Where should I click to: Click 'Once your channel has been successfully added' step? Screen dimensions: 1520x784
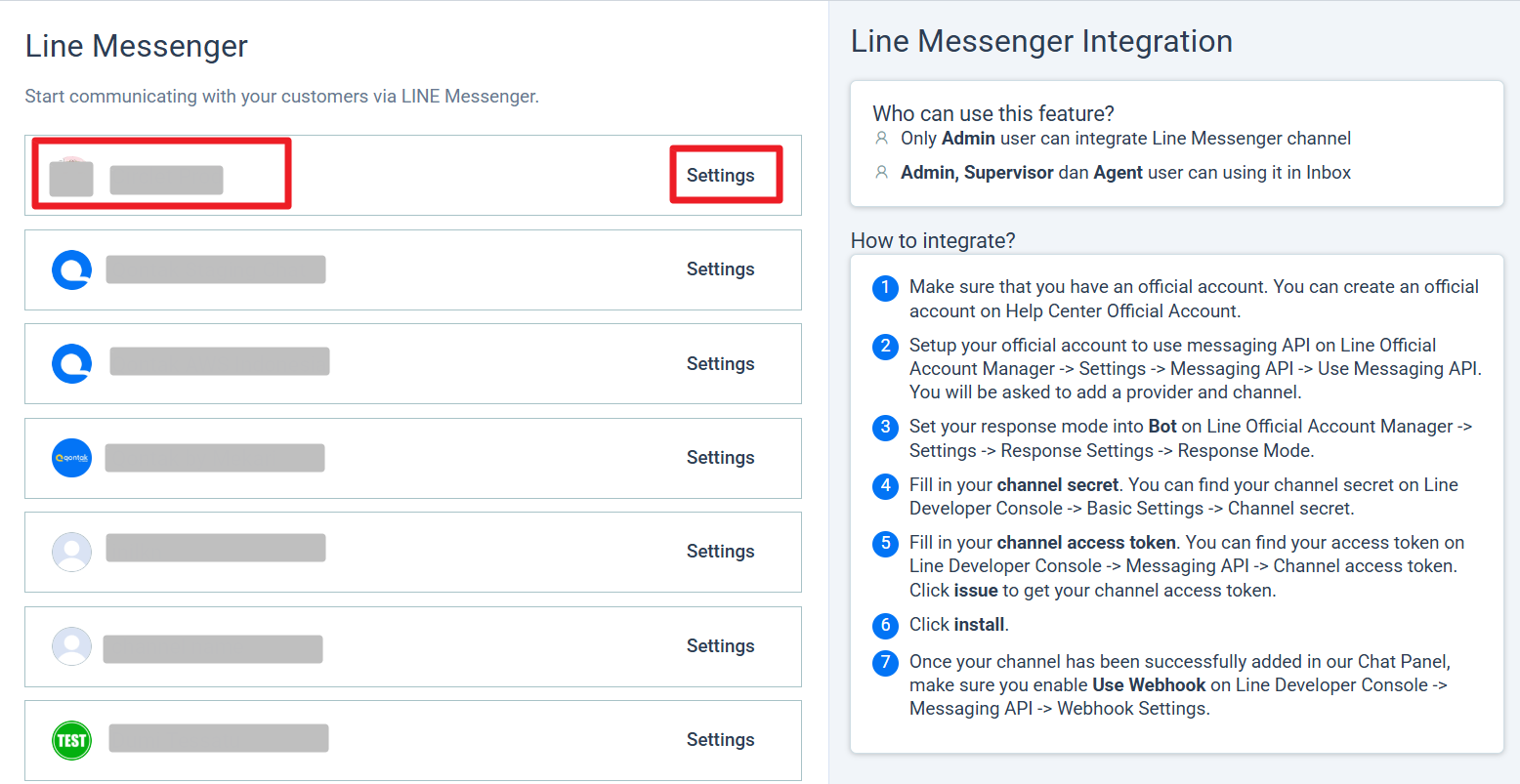click(1180, 685)
